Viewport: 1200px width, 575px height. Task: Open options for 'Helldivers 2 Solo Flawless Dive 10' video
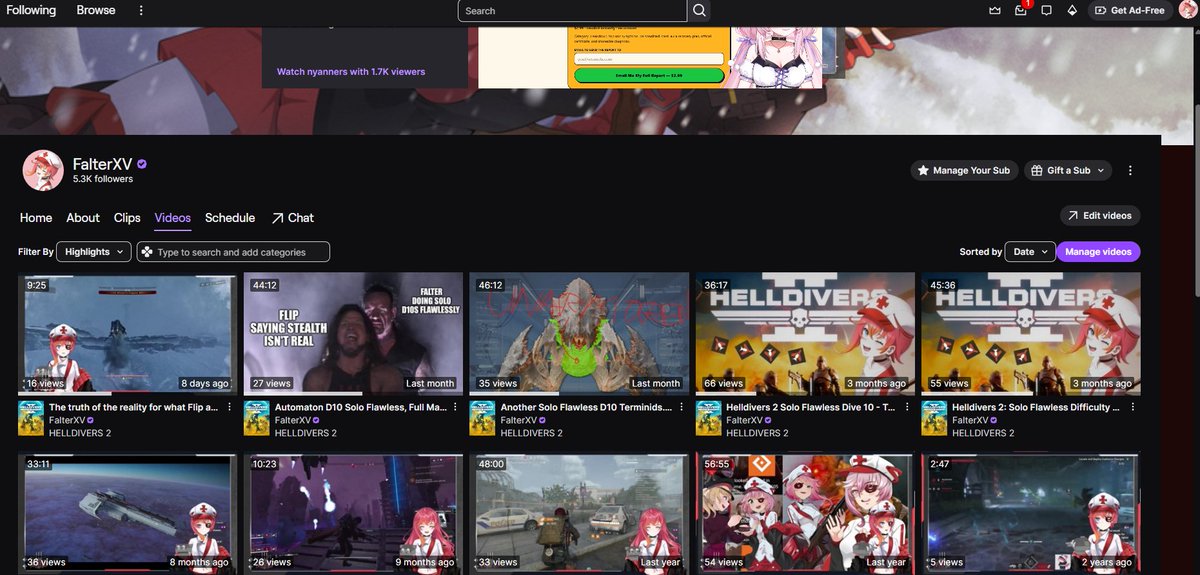pos(908,407)
